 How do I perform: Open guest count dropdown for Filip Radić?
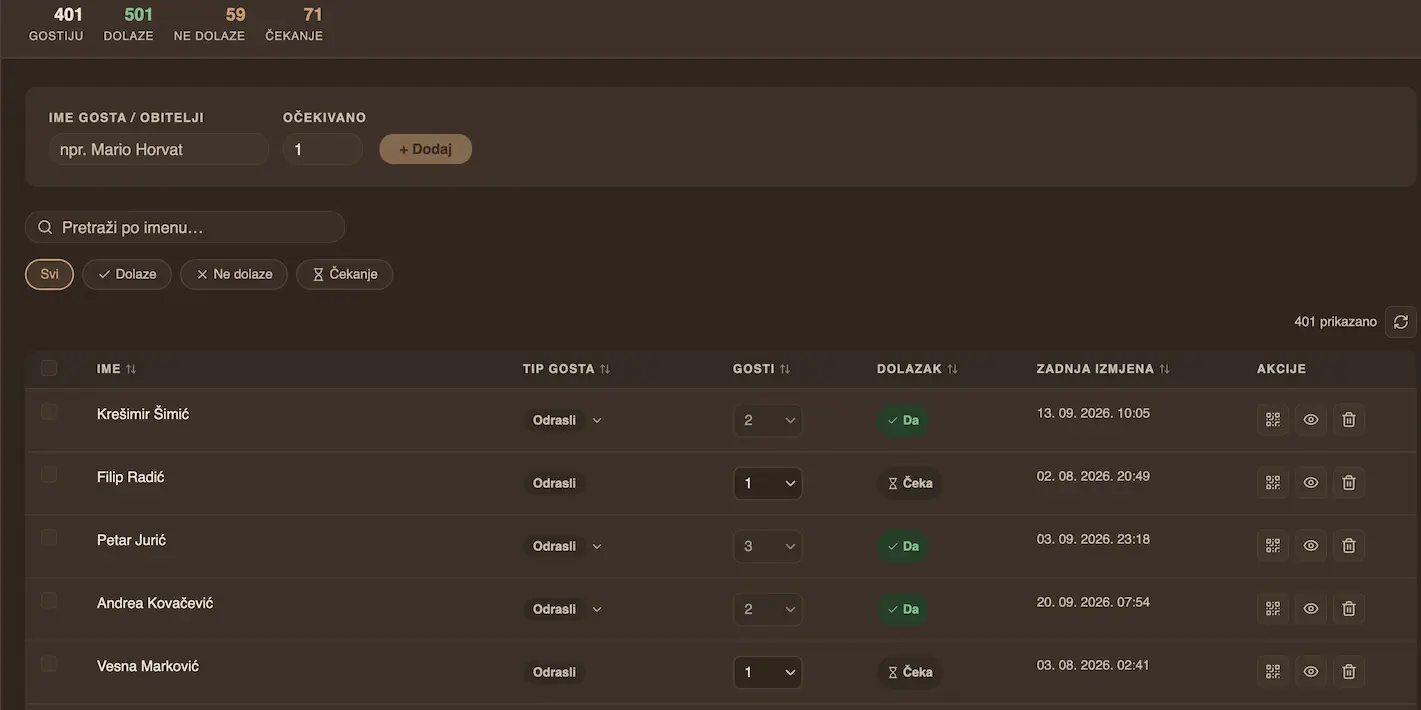(768, 483)
